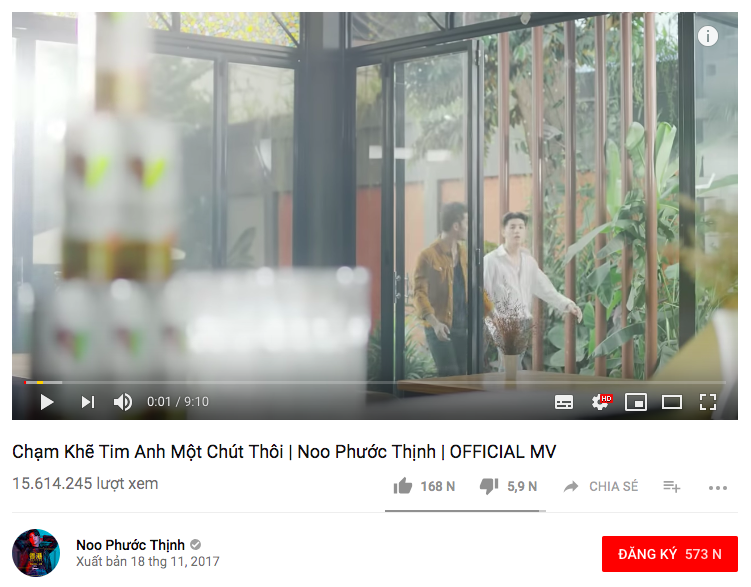
Task: Like the video with thumbs up icon
Action: tap(402, 486)
